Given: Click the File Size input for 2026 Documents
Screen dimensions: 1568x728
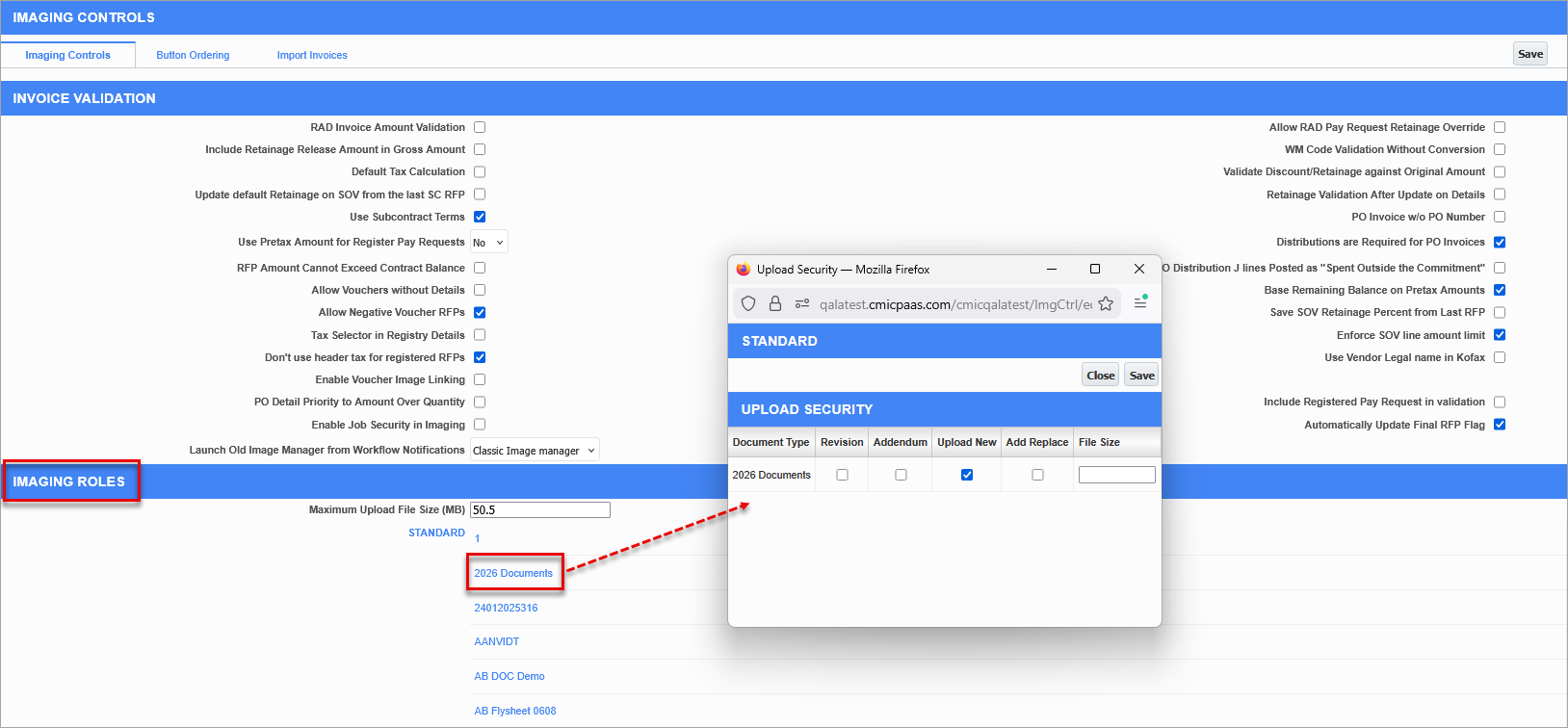Looking at the screenshot, I should [x=1116, y=475].
